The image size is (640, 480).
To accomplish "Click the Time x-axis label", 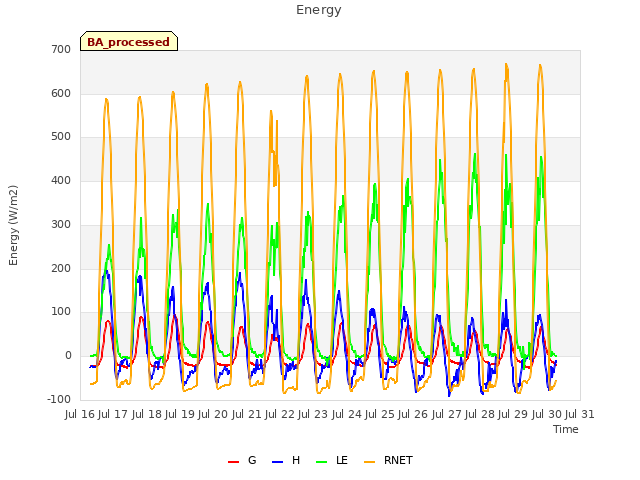I will (565, 429).
